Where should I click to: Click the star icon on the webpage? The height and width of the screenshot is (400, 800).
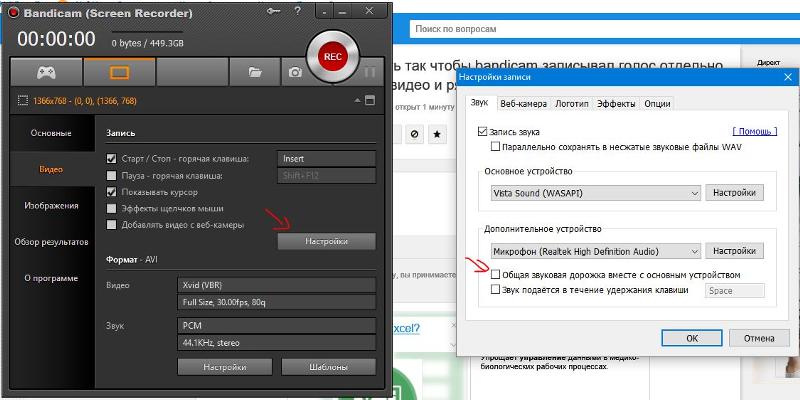click(437, 134)
